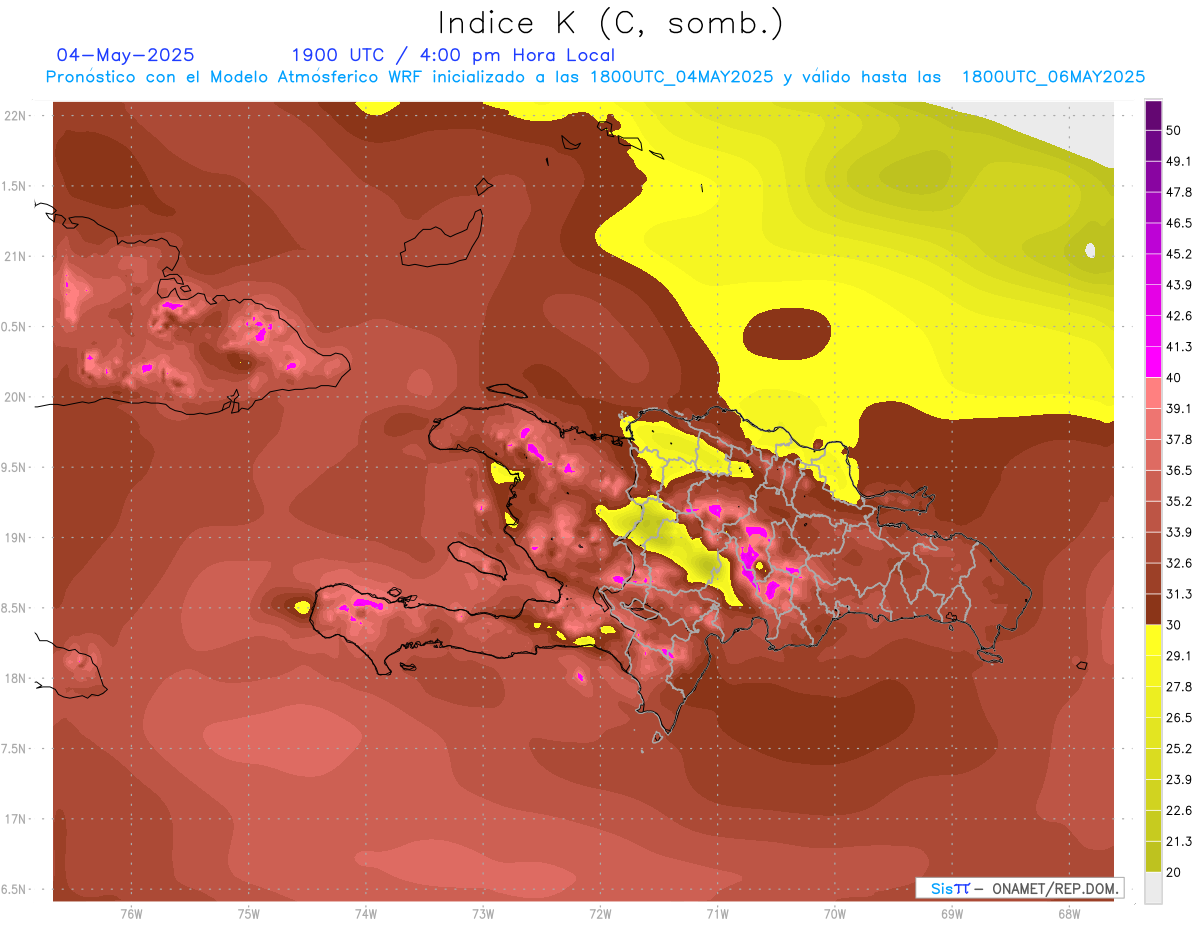Click the colorbar value '30'
This screenshot has width=1200, height=927.
[x=1175, y=625]
